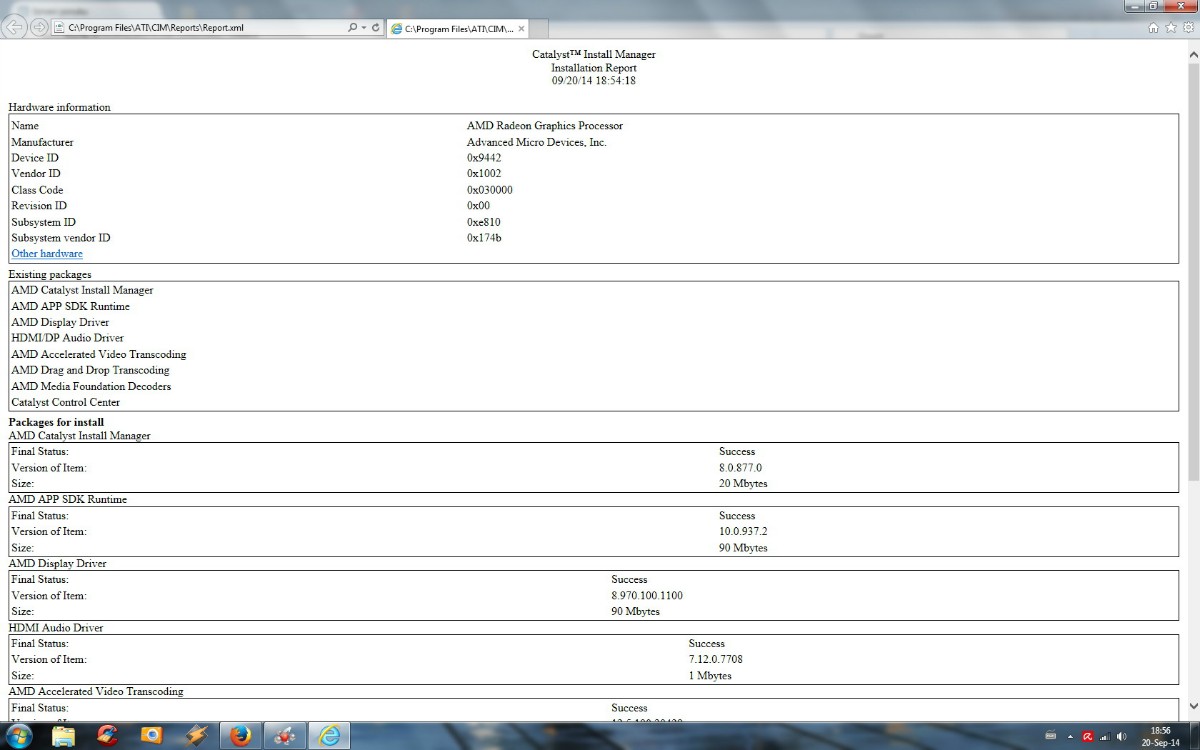The width and height of the screenshot is (1200, 750).
Task: Open the Tools gear icon
Action: point(1188,28)
